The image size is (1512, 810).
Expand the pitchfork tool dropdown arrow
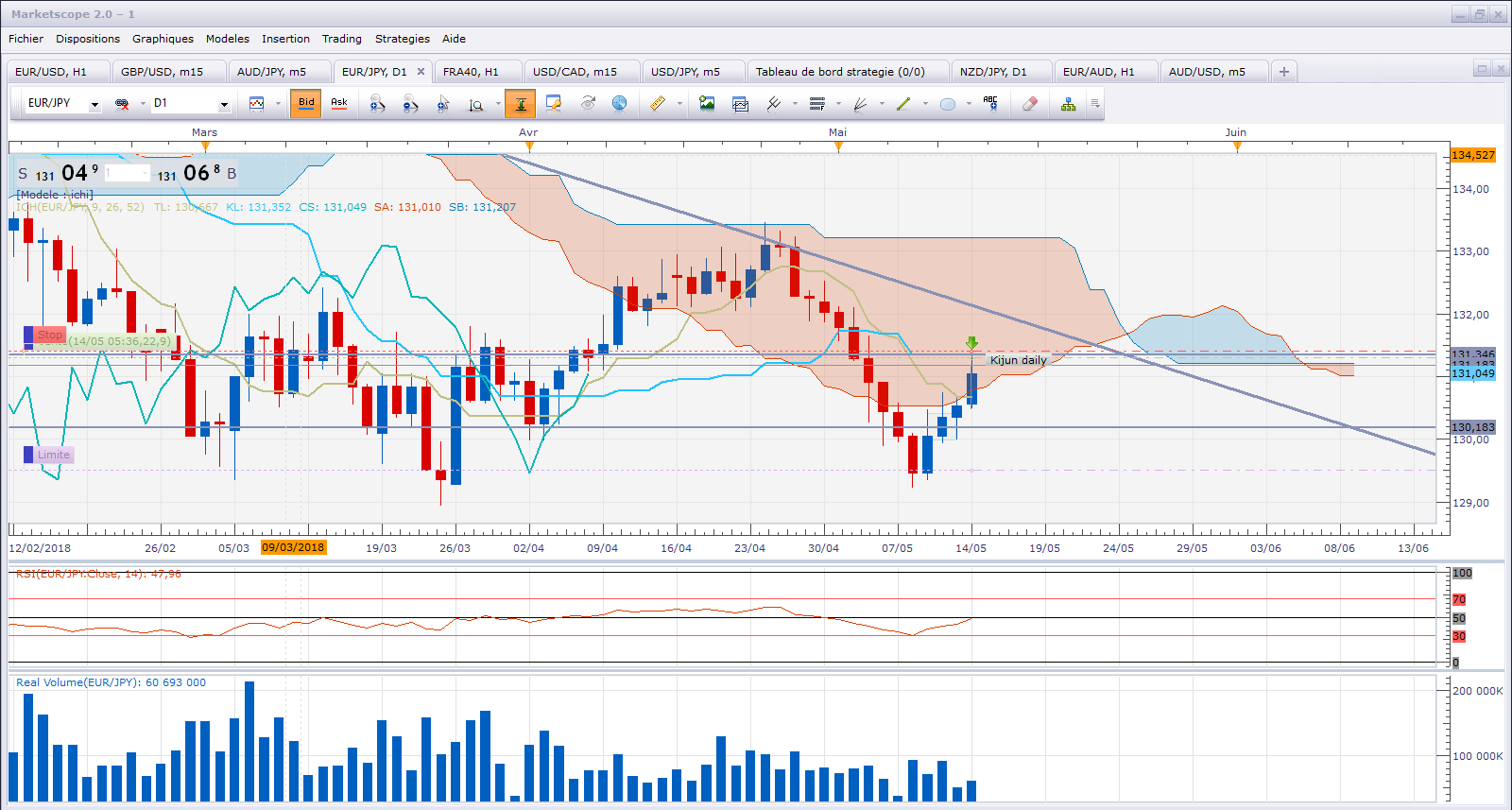(x=795, y=104)
